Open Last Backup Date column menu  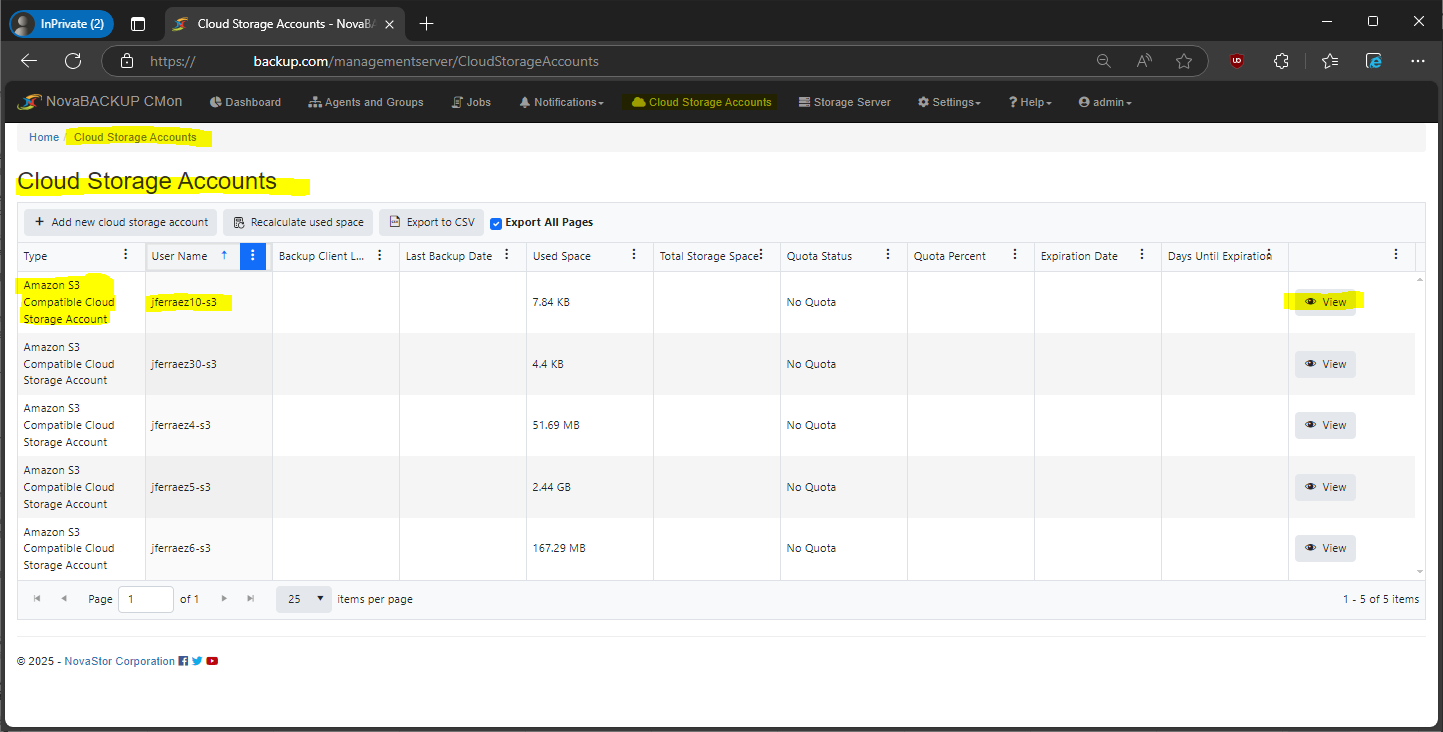click(506, 255)
